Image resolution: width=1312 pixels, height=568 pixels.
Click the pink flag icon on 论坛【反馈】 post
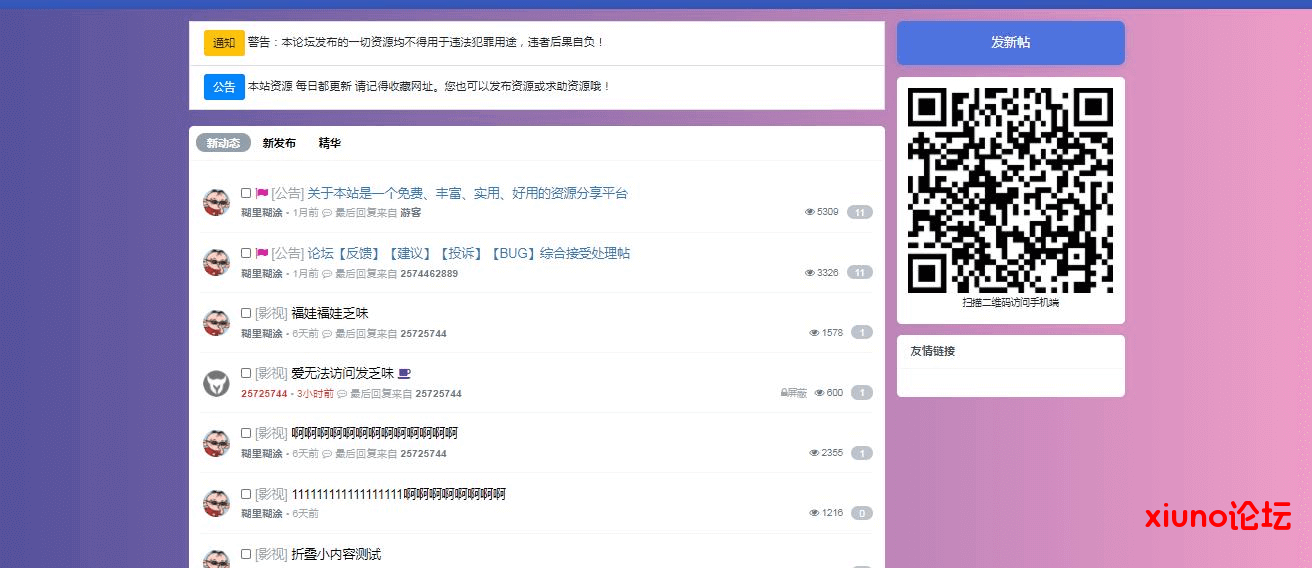pos(262,253)
